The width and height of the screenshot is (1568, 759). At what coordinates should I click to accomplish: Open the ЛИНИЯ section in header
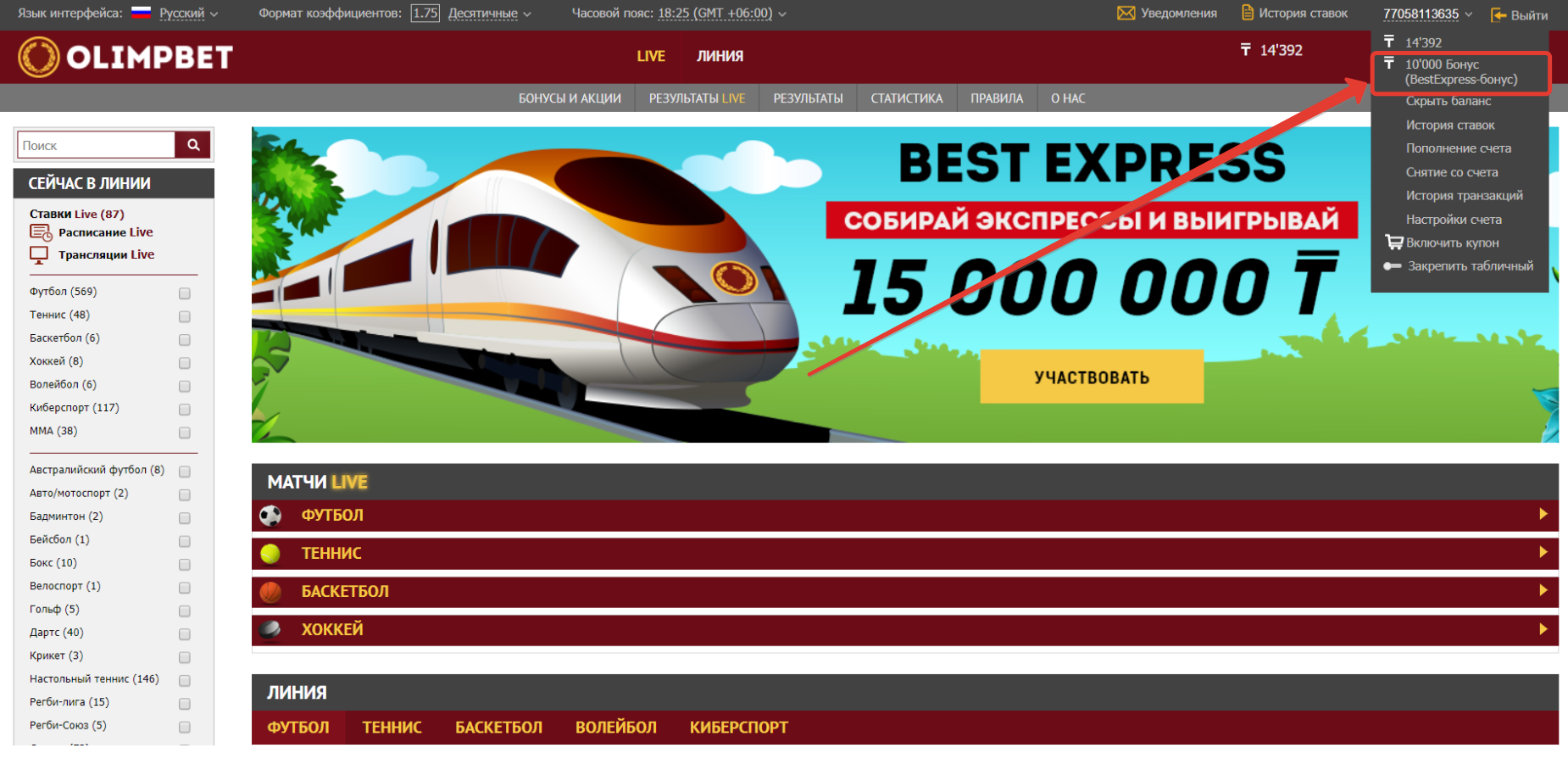click(720, 56)
